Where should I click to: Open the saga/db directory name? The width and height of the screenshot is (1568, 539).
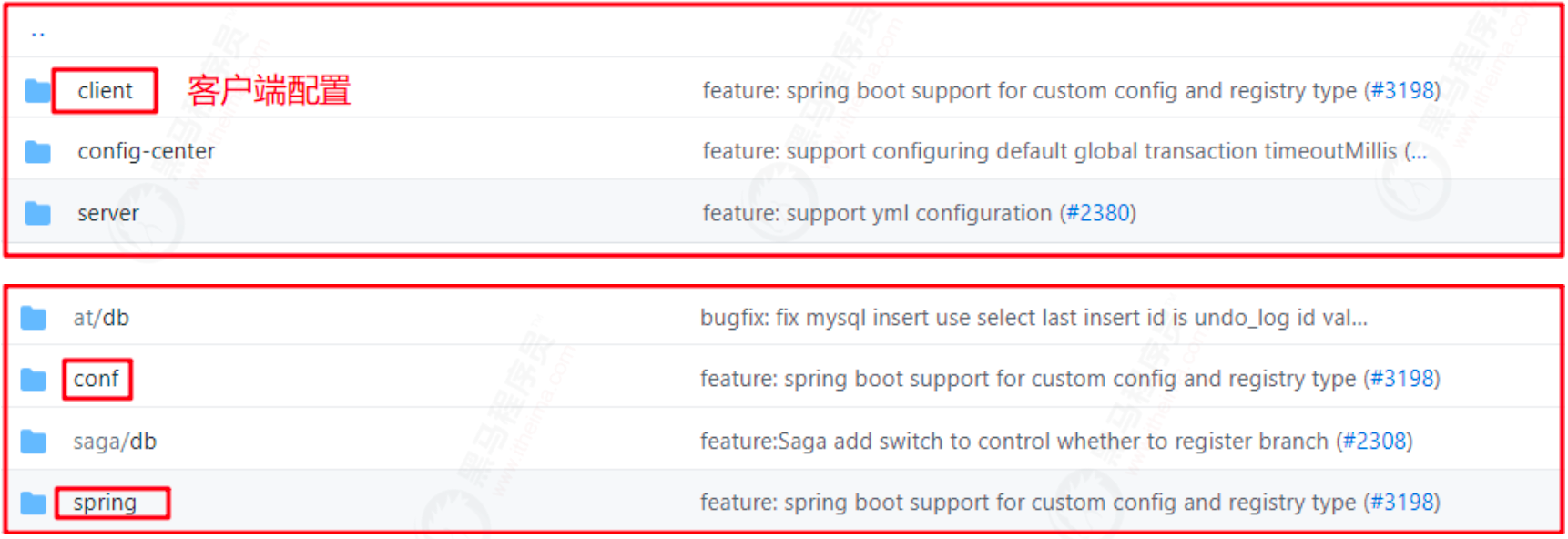(x=115, y=442)
